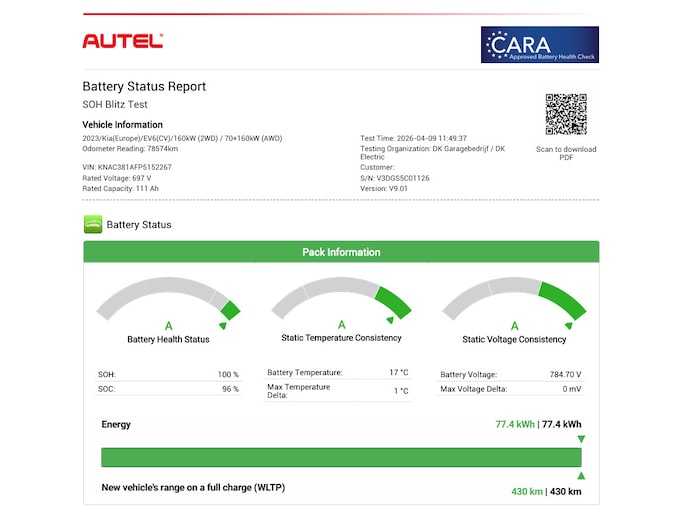The height and width of the screenshot is (514, 685).
Task: Click the Static Temperature Consistency gauge
Action: (341, 303)
